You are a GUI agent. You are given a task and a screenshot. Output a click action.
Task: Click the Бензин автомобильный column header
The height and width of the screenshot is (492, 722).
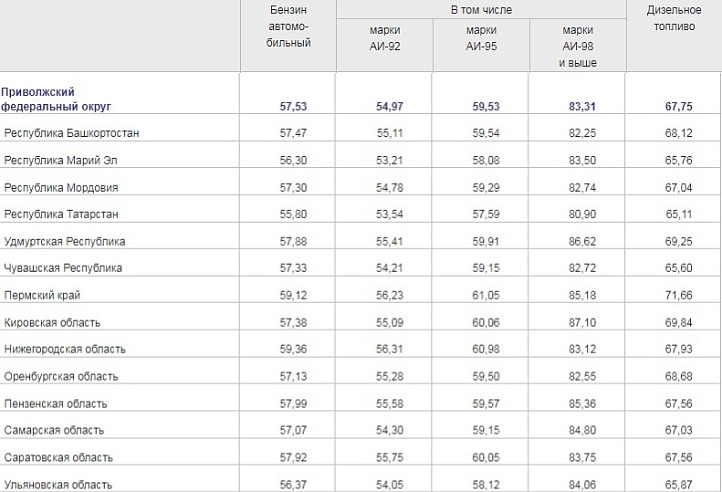pyautogui.click(x=289, y=25)
